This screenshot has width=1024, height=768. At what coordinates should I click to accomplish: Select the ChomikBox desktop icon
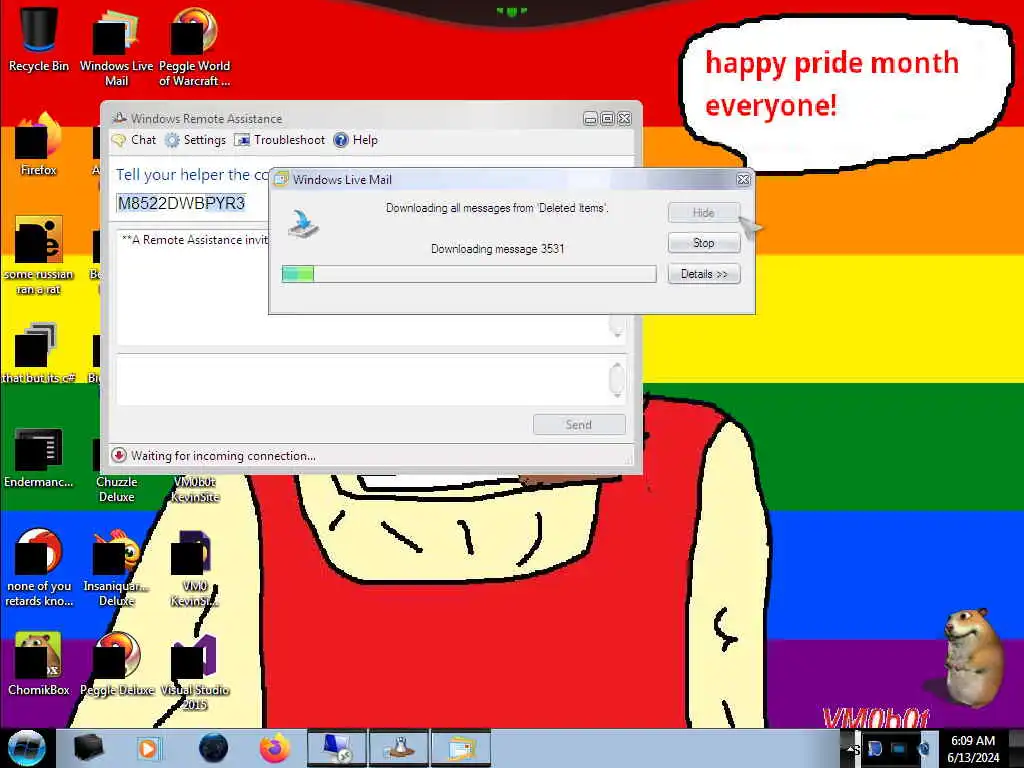pos(39,664)
